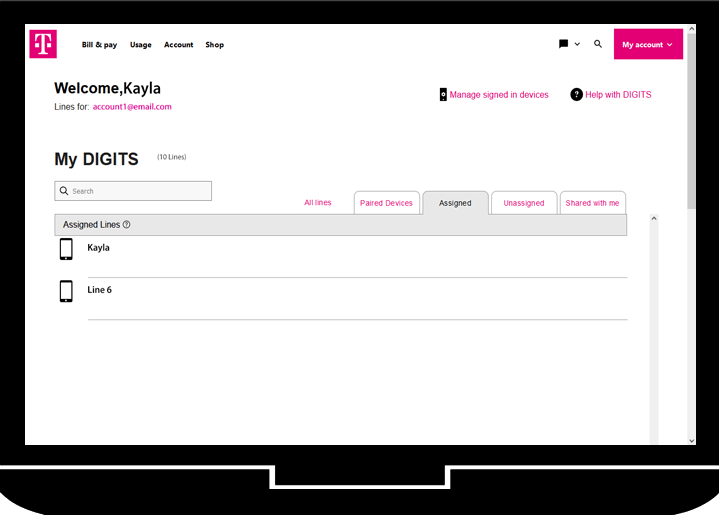This screenshot has height=515, width=719.
Task: Click the Manage signed in devices link
Action: pyautogui.click(x=499, y=95)
